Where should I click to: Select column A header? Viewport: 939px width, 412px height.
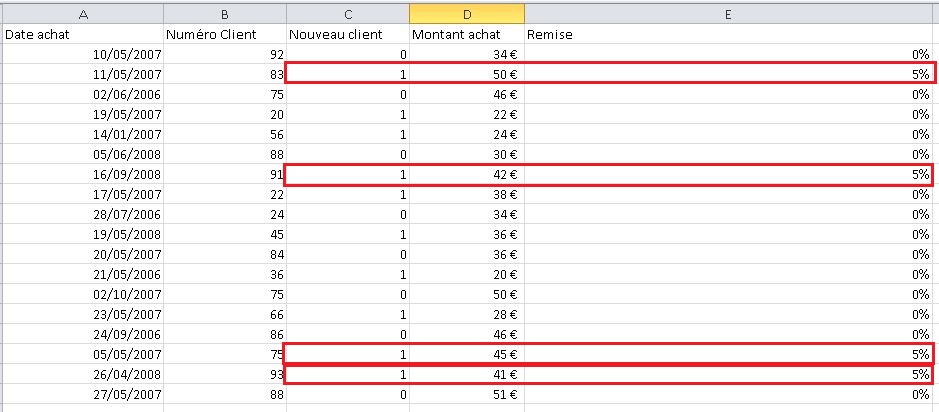point(82,14)
